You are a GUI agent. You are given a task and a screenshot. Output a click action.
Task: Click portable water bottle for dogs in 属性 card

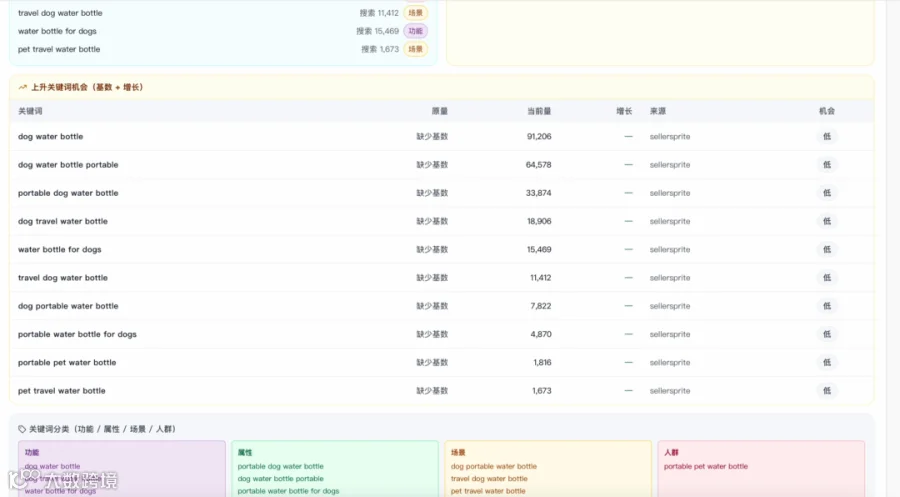click(x=288, y=491)
